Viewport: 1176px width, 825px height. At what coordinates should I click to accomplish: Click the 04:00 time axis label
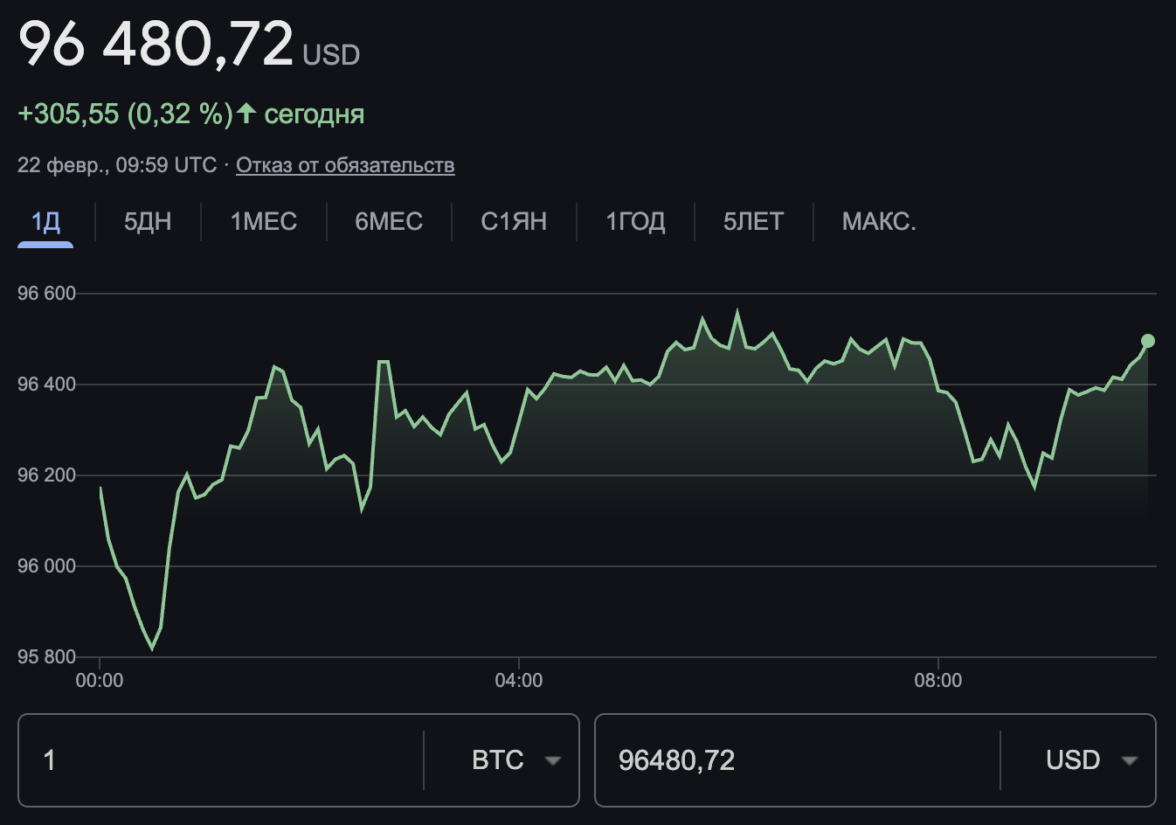click(x=519, y=681)
